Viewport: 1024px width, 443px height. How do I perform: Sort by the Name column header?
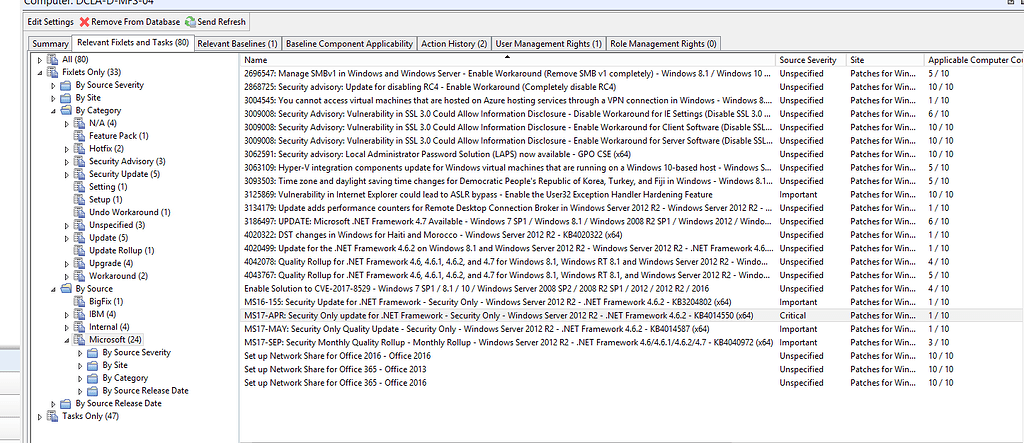509,60
